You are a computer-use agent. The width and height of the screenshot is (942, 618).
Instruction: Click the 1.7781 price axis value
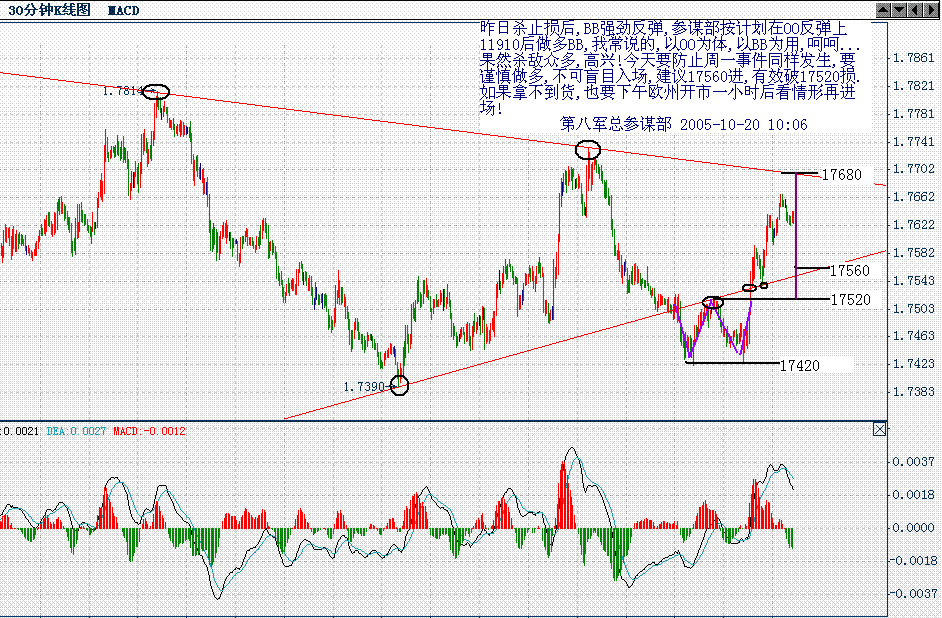(x=914, y=114)
